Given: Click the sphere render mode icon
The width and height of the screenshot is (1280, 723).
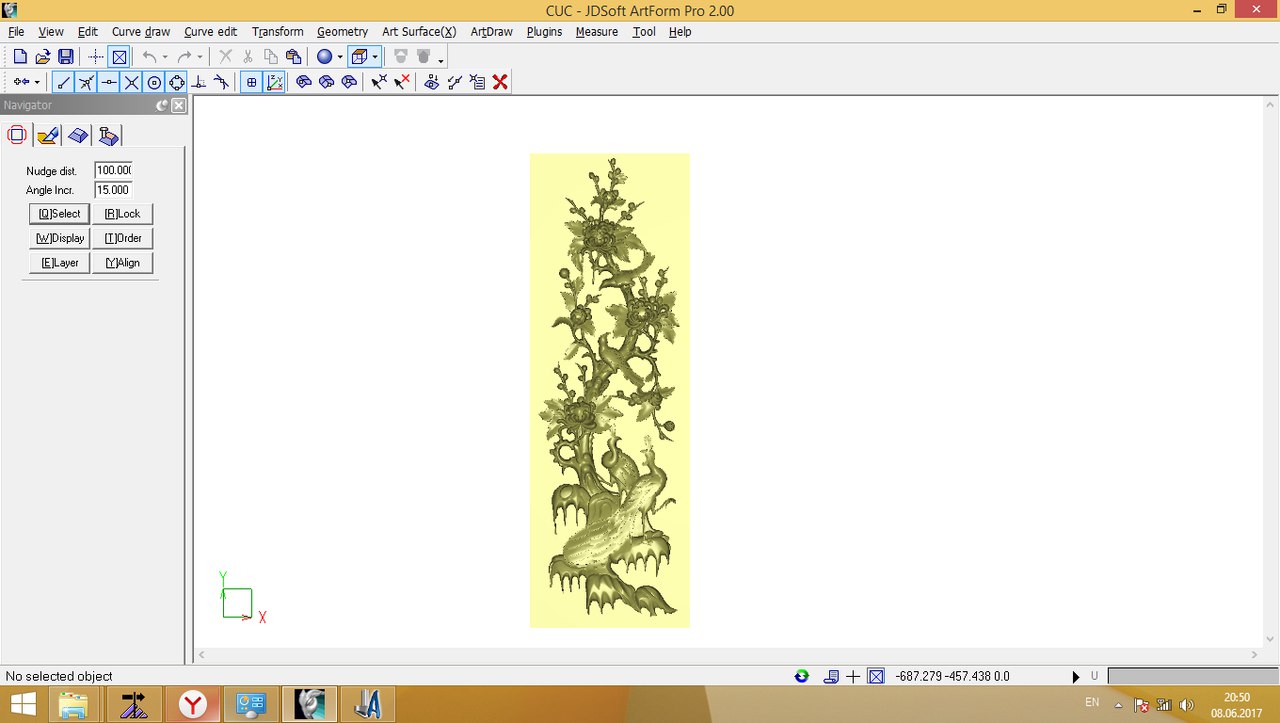Looking at the screenshot, I should 324,57.
